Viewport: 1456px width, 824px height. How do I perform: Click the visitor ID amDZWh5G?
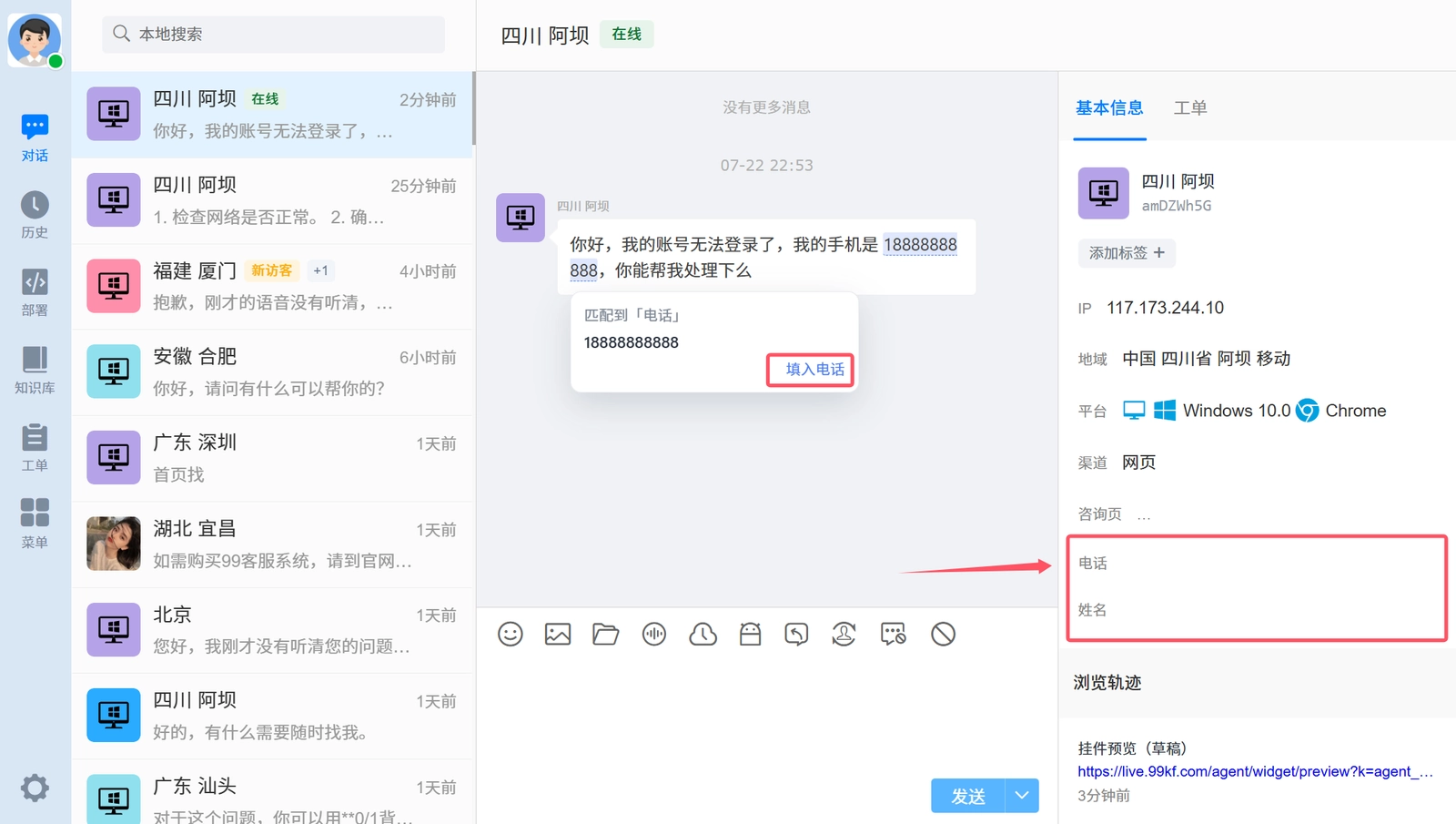1177,206
